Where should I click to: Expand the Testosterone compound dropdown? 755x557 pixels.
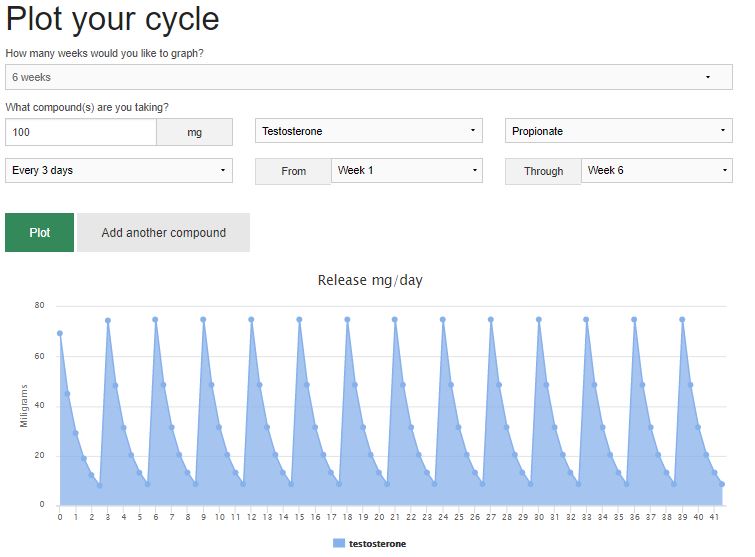click(x=368, y=131)
